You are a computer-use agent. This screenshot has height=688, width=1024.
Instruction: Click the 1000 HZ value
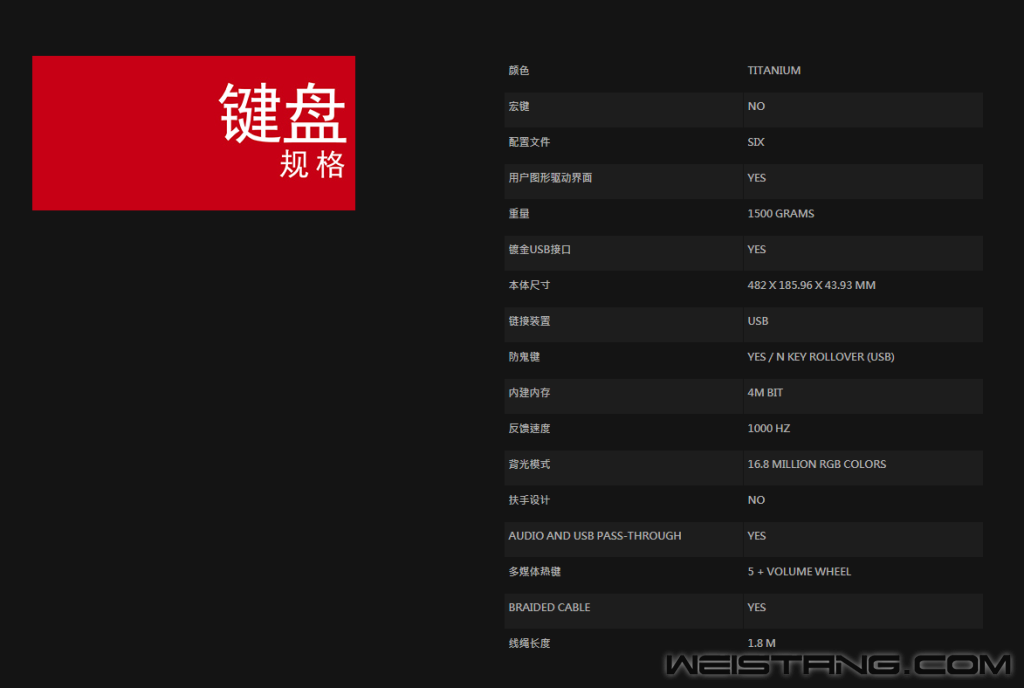click(x=769, y=429)
